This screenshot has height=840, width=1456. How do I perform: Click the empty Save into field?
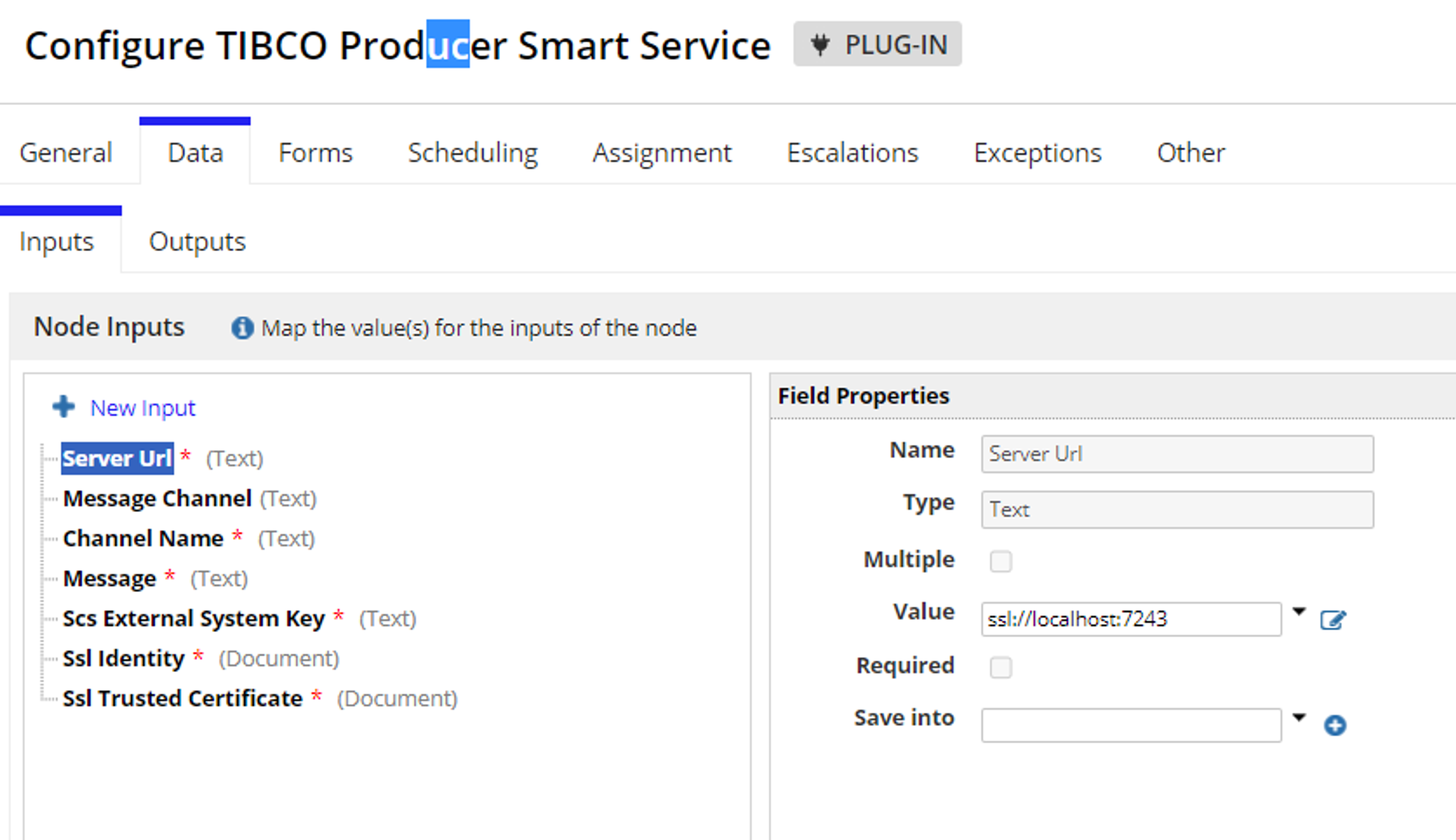1131,725
